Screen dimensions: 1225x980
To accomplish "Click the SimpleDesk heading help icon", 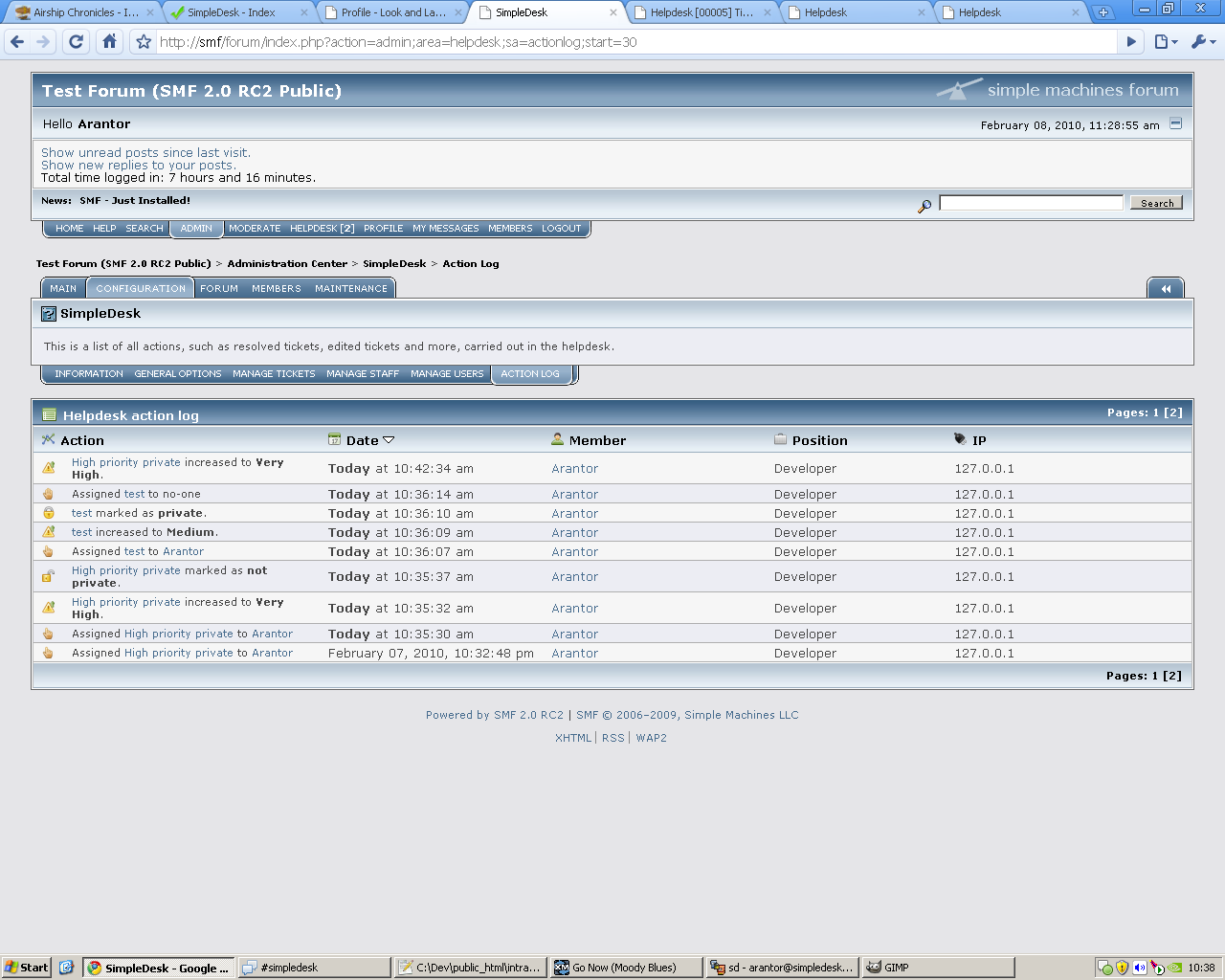I will point(49,314).
